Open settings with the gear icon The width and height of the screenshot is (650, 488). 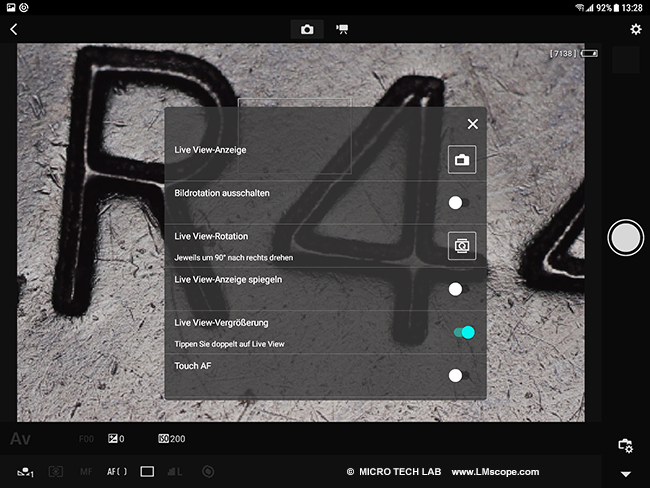[x=635, y=29]
